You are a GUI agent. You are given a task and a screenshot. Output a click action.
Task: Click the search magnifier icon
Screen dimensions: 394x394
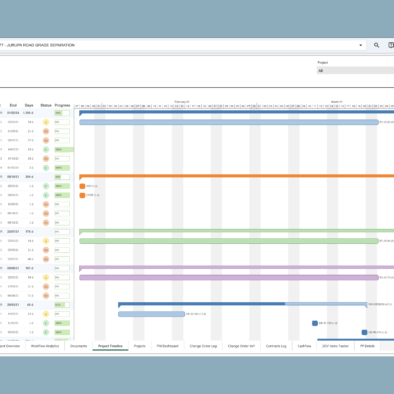point(376,45)
